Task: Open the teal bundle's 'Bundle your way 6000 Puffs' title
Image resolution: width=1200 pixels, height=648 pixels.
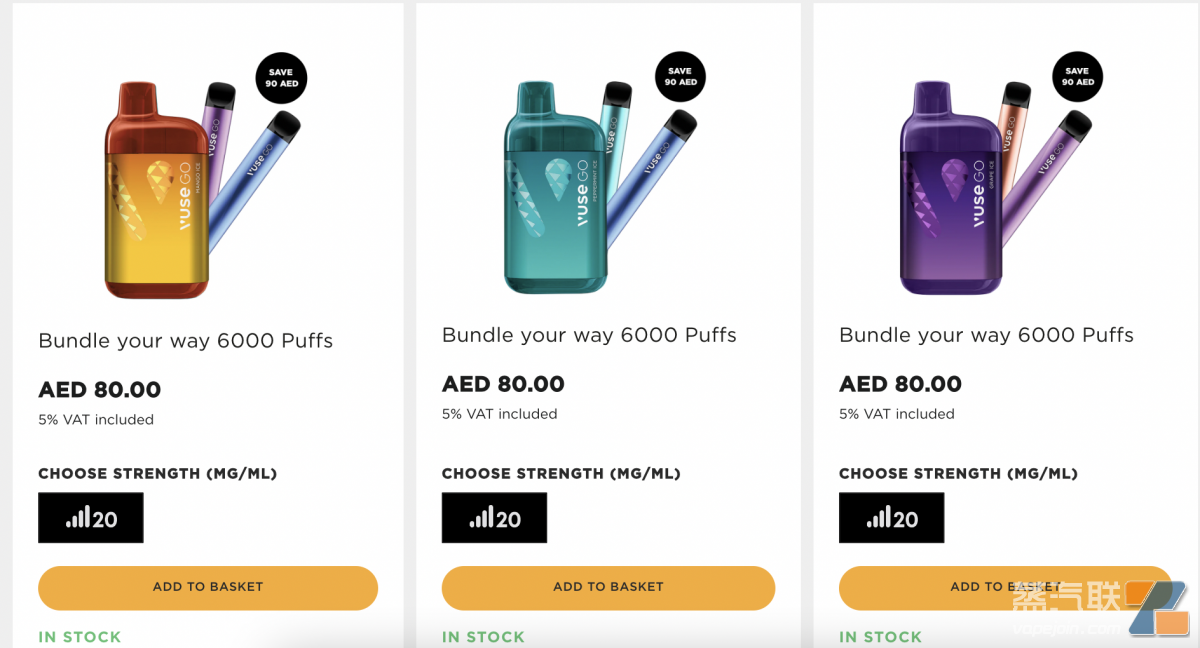Action: point(589,335)
